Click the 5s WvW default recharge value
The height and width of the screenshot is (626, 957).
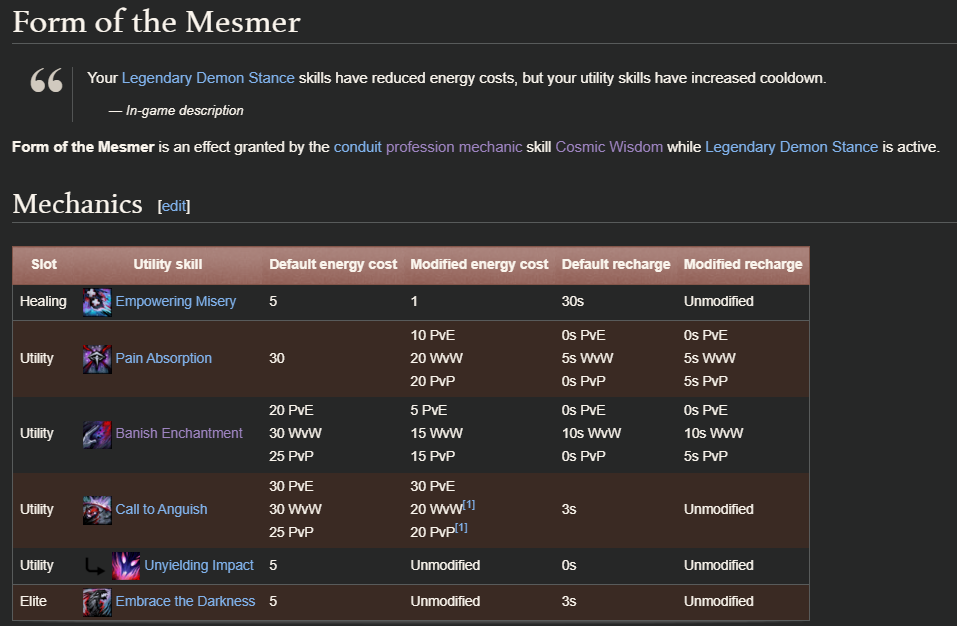pos(587,358)
